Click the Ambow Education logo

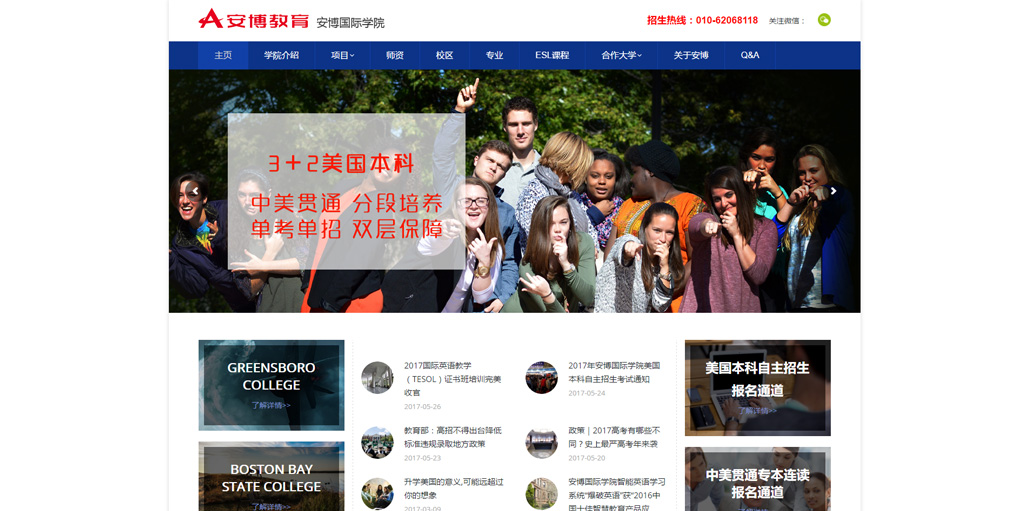pyautogui.click(x=253, y=20)
